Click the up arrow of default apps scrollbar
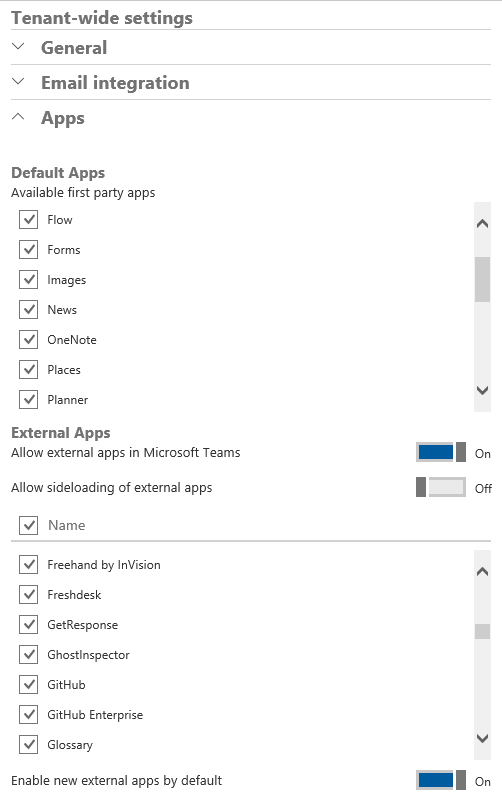Image resolution: width=502 pixels, height=801 pixels. 483,224
